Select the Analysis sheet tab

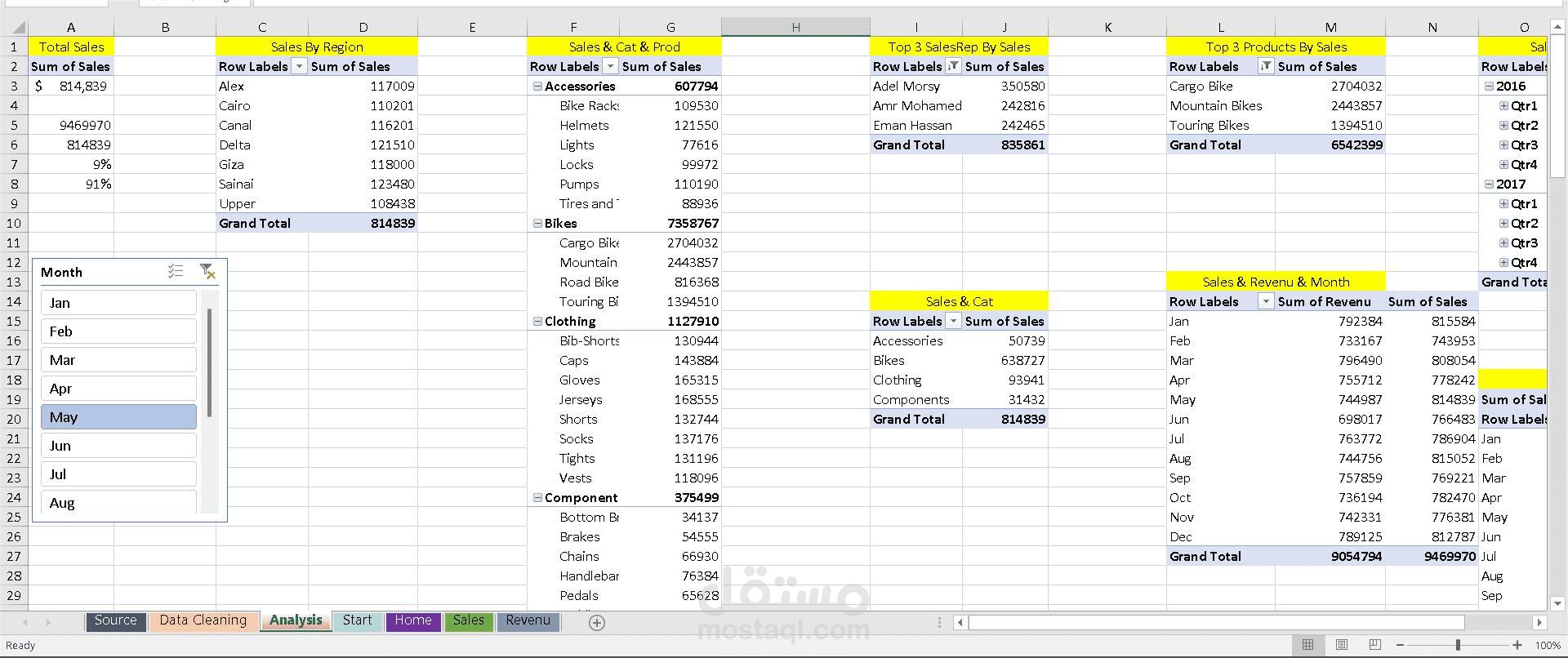tap(296, 621)
